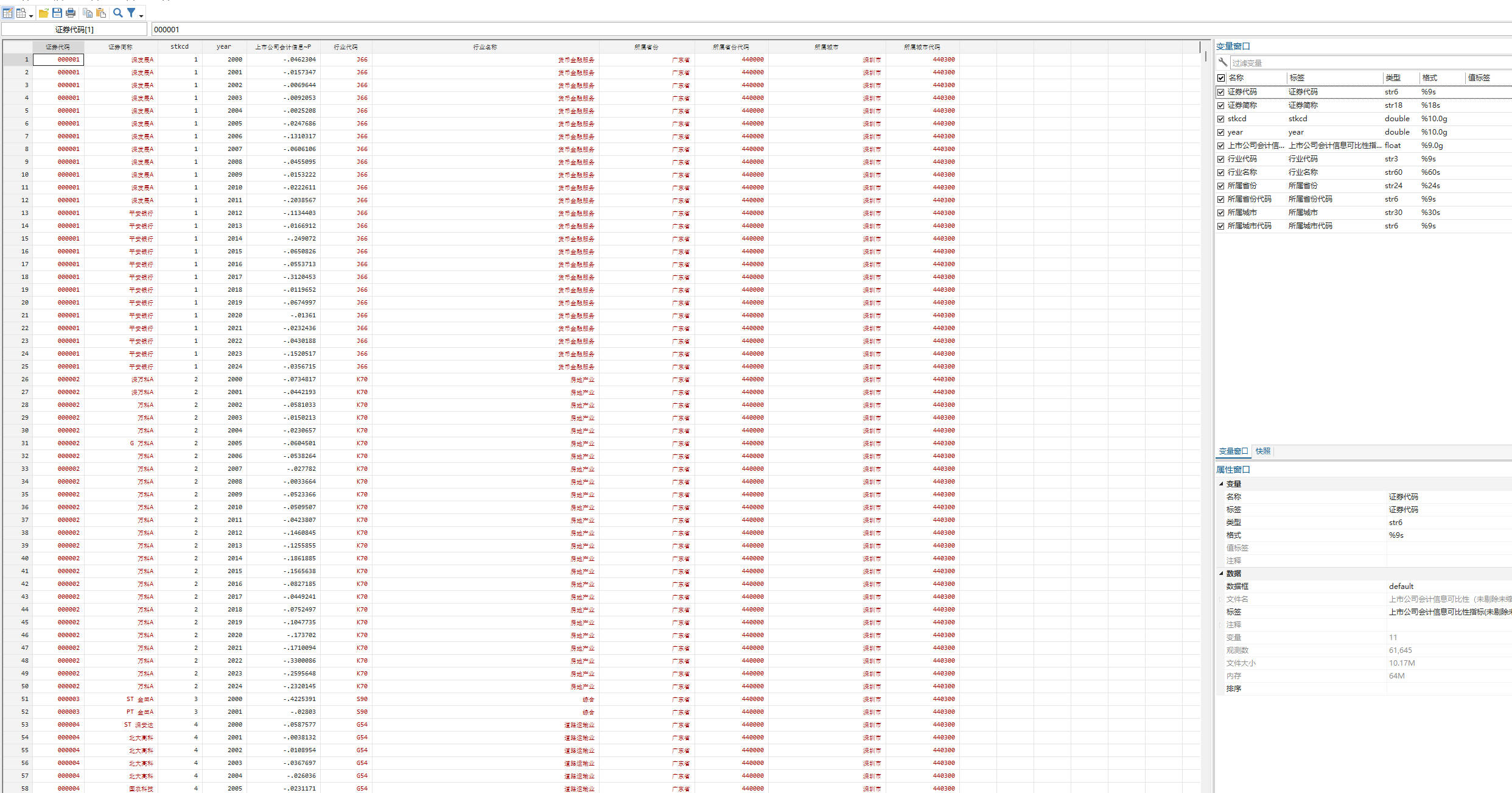Open a dataset with the folder icon
Viewport: 1512px width, 793px height.
point(44,13)
